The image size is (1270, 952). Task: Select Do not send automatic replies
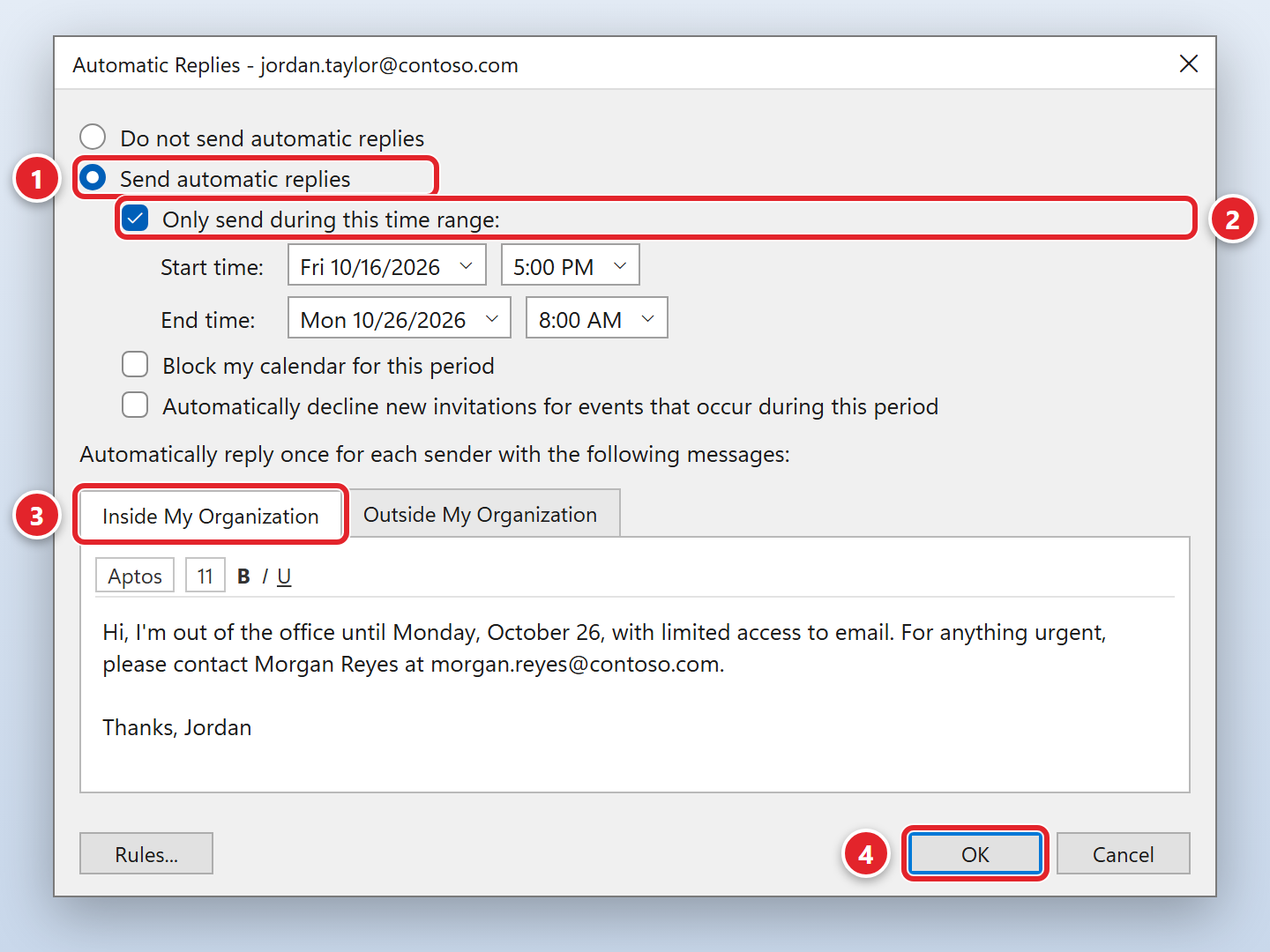tap(93, 138)
